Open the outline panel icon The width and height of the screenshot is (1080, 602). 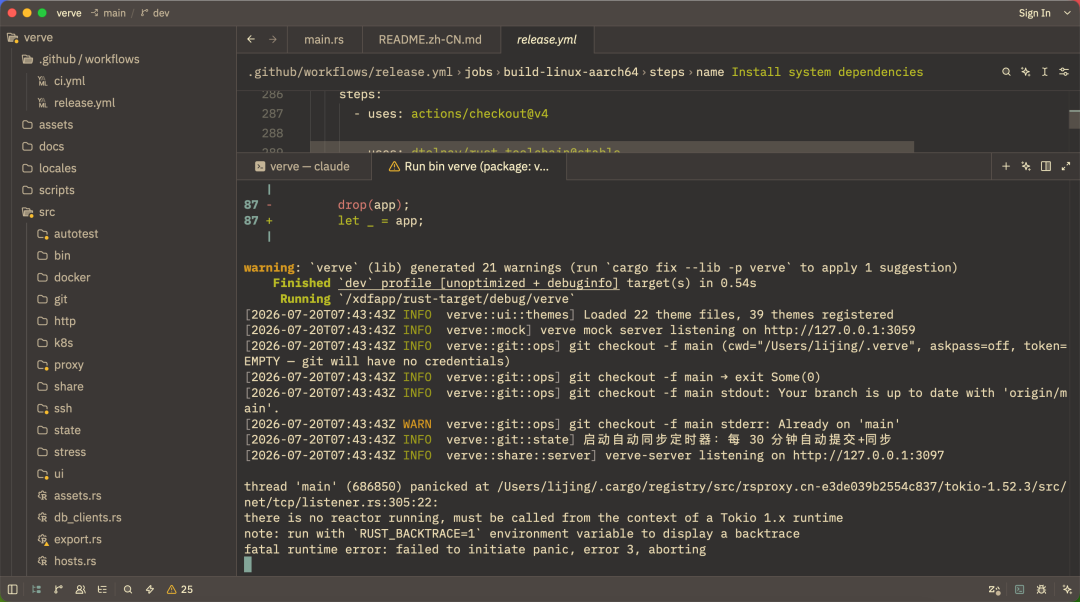tap(103, 589)
